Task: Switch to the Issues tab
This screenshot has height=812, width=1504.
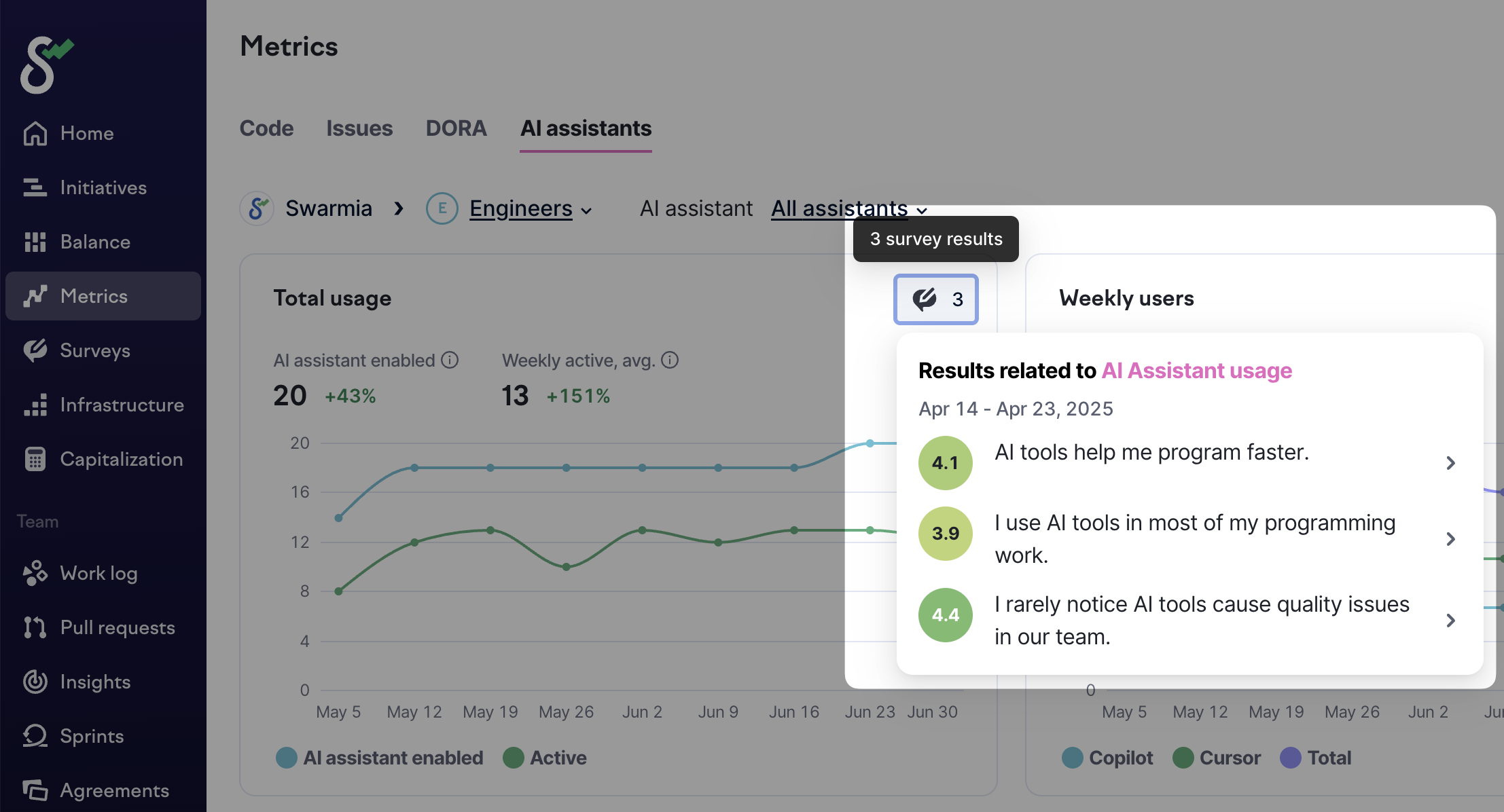Action: coord(359,128)
